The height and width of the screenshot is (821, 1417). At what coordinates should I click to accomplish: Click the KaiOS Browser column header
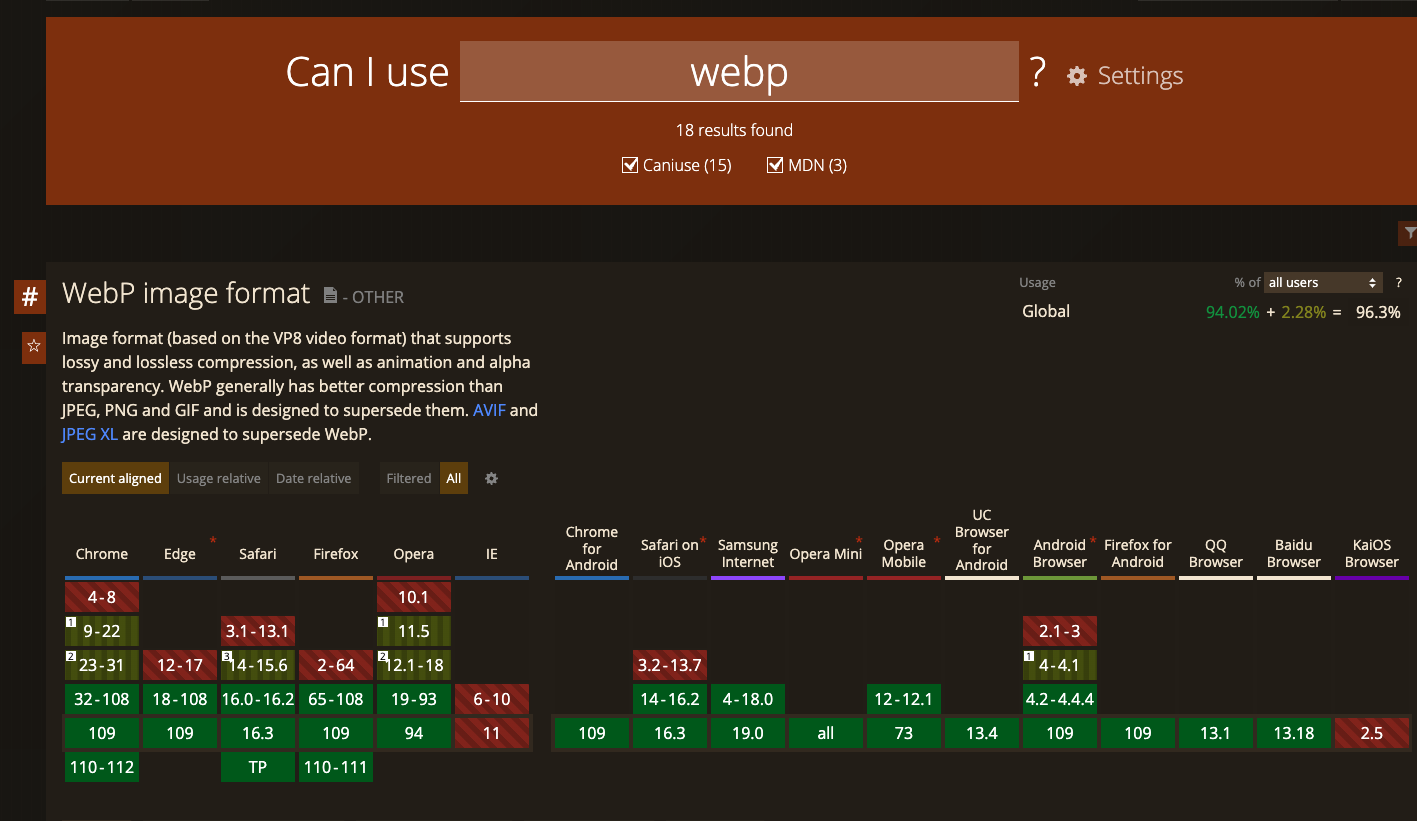[x=1372, y=553]
